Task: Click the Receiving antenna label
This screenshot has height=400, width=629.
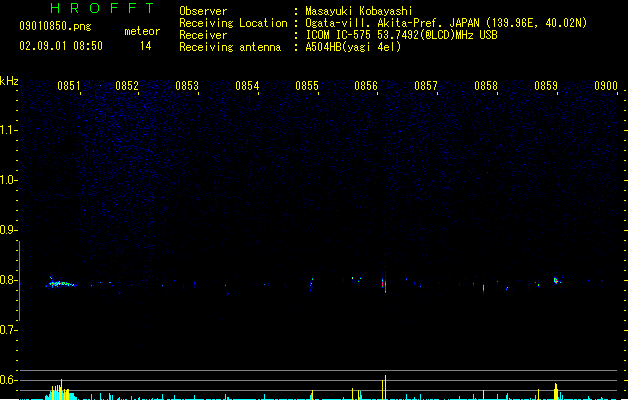Action: coord(230,47)
